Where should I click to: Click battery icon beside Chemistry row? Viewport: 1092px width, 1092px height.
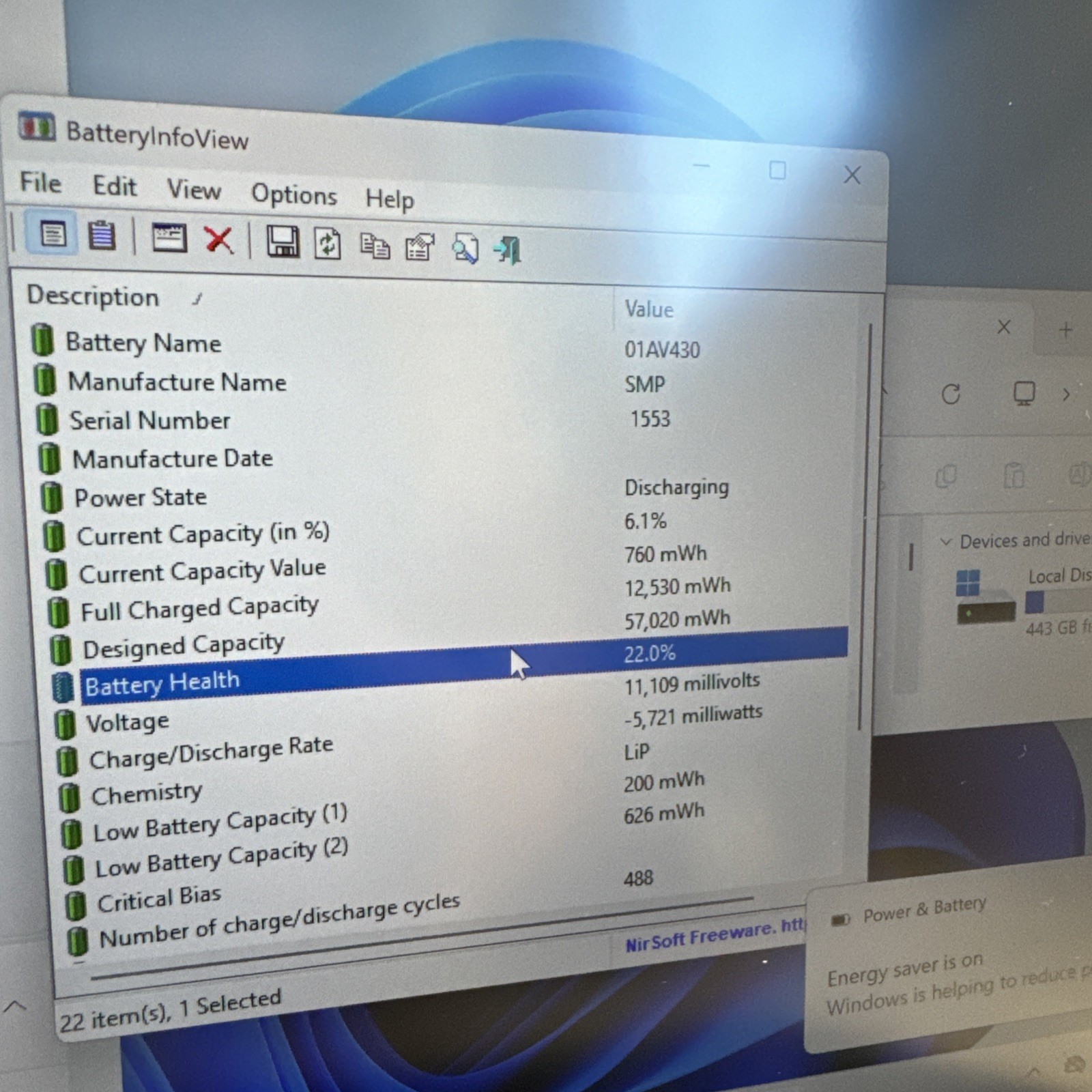[x=69, y=797]
